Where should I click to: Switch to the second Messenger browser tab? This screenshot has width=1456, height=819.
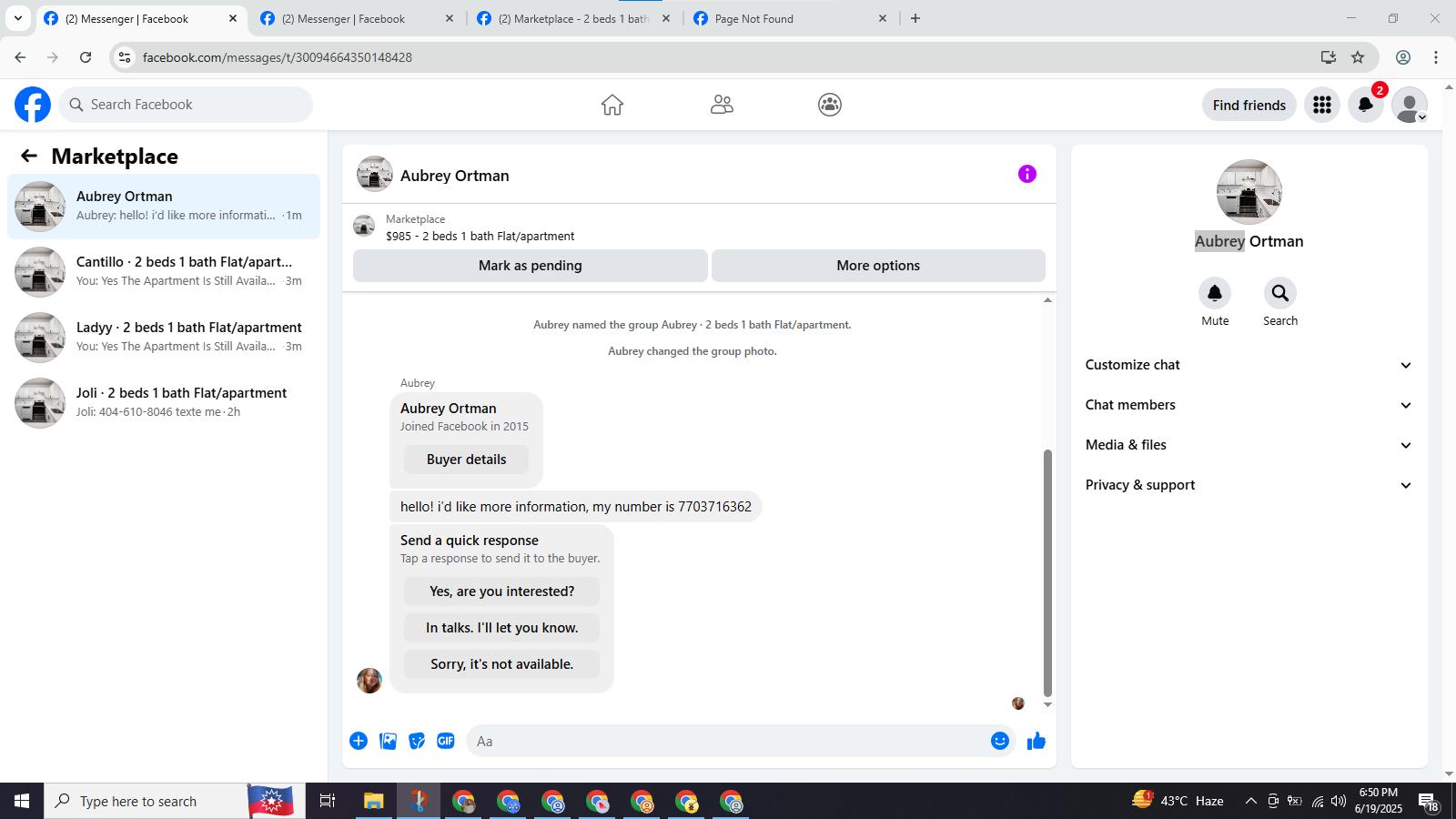(x=357, y=18)
